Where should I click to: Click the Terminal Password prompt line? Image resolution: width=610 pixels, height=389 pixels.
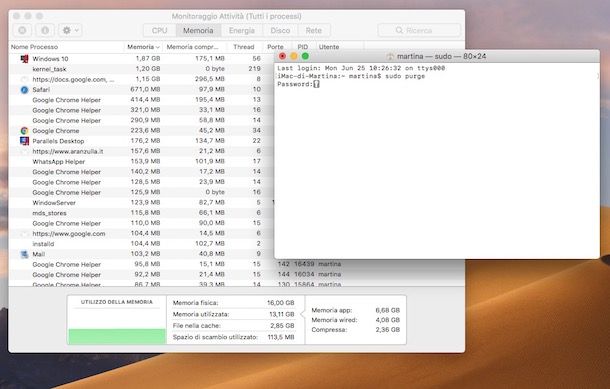pos(298,84)
